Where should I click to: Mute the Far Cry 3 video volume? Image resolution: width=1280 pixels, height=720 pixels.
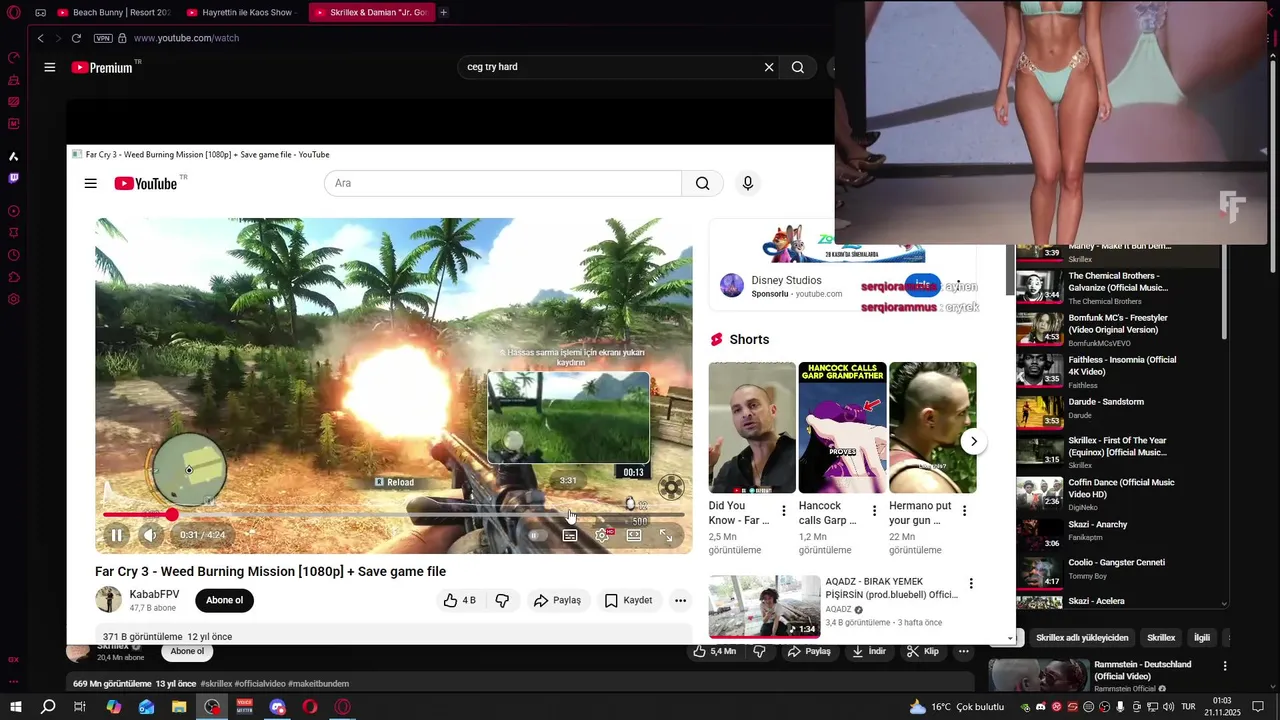click(x=149, y=535)
